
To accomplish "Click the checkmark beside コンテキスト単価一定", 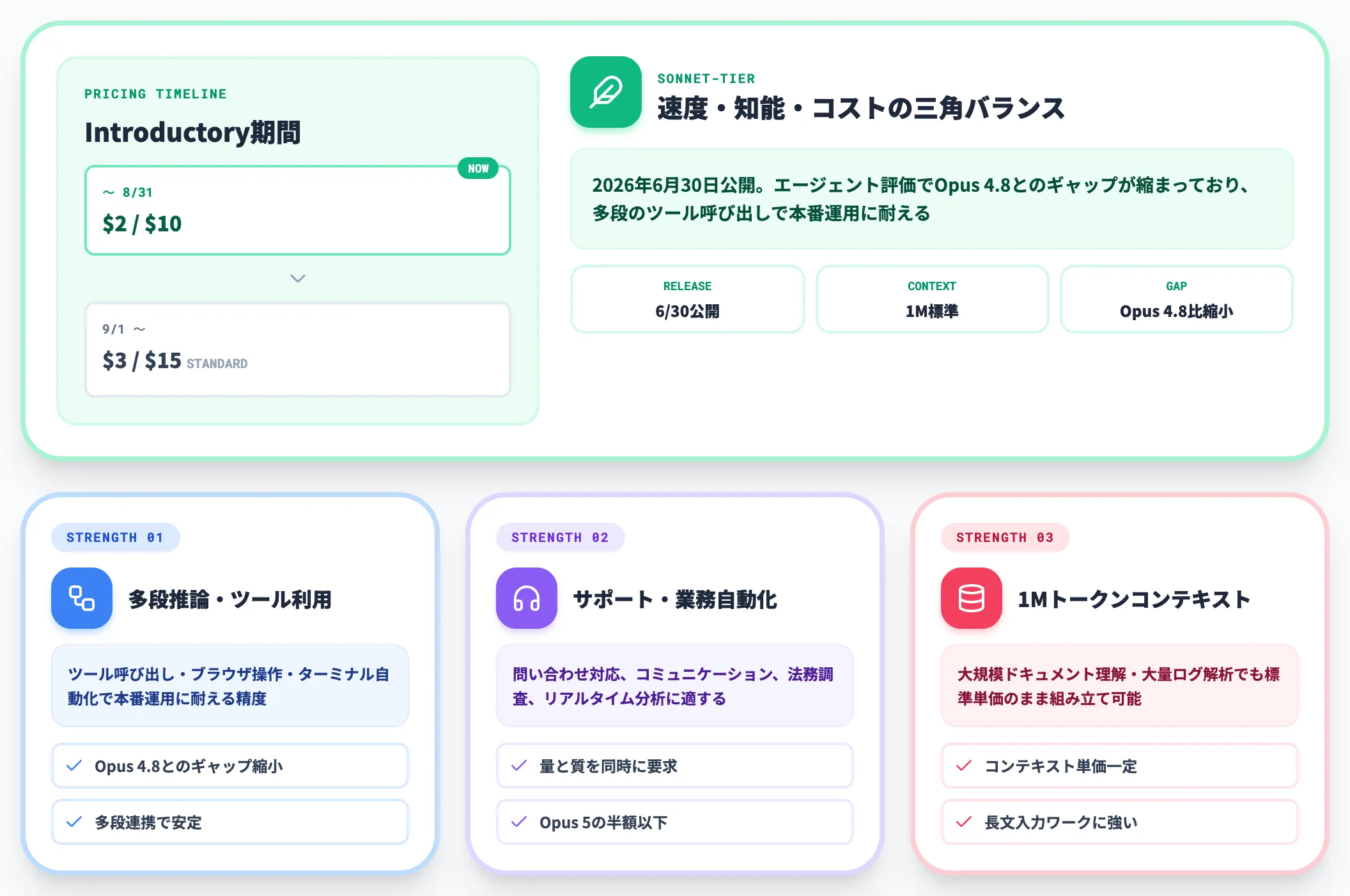I will pyautogui.click(x=964, y=766).
